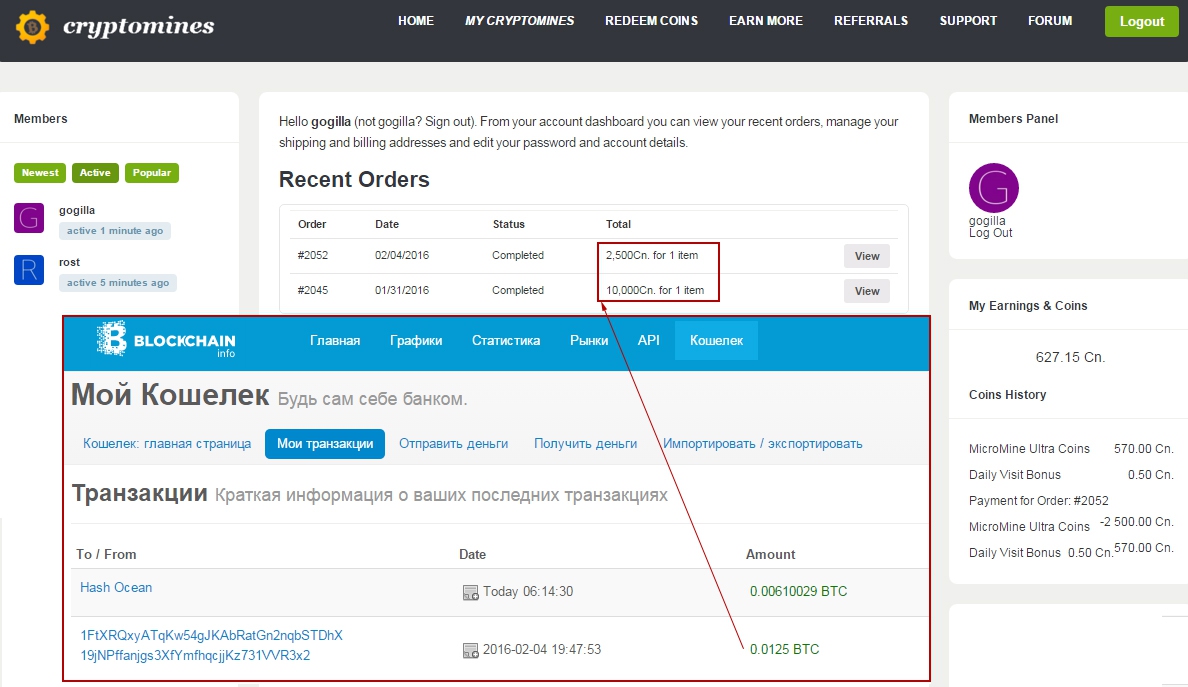This screenshot has height=687, width=1188.
Task: Click the calendar icon beside Today 06:14:30
Action: (x=471, y=592)
